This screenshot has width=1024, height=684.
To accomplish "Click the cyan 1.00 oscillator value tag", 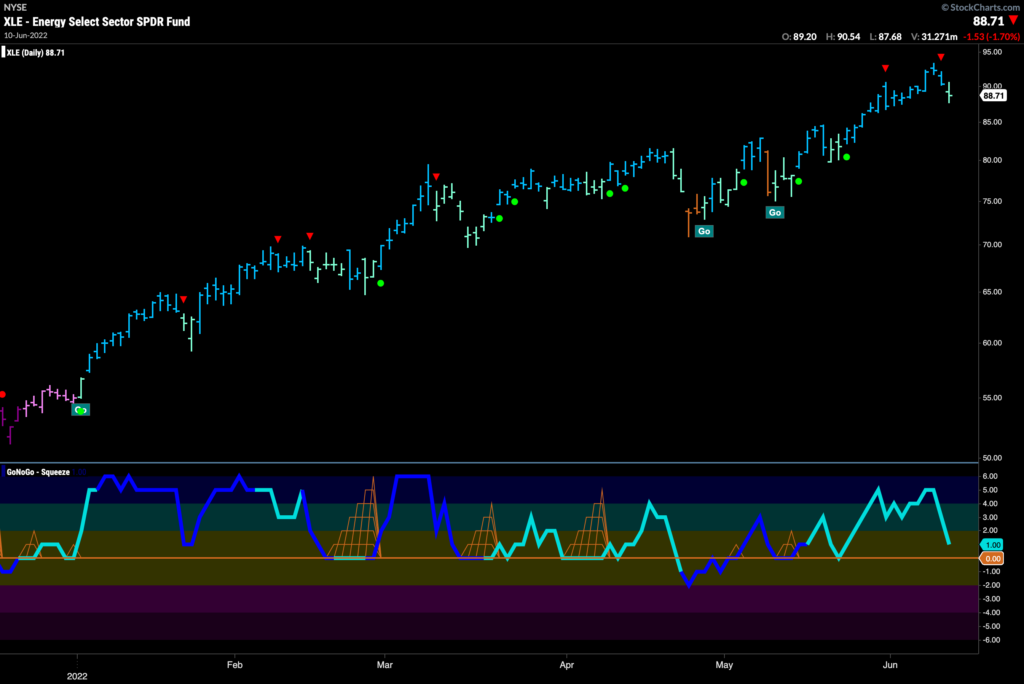I will 993,545.
